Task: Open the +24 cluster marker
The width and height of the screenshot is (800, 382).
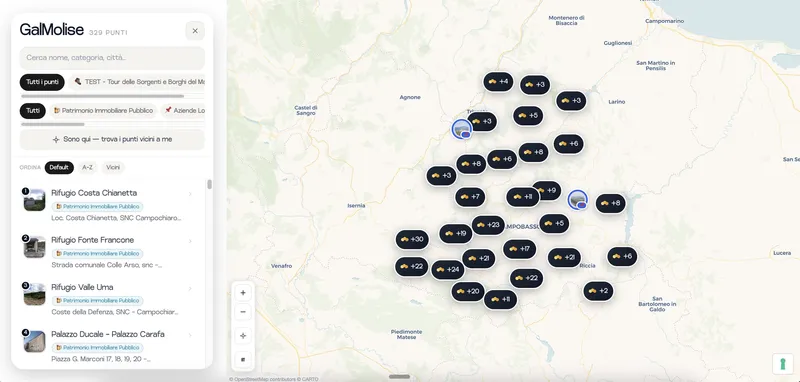Action: 448,269
